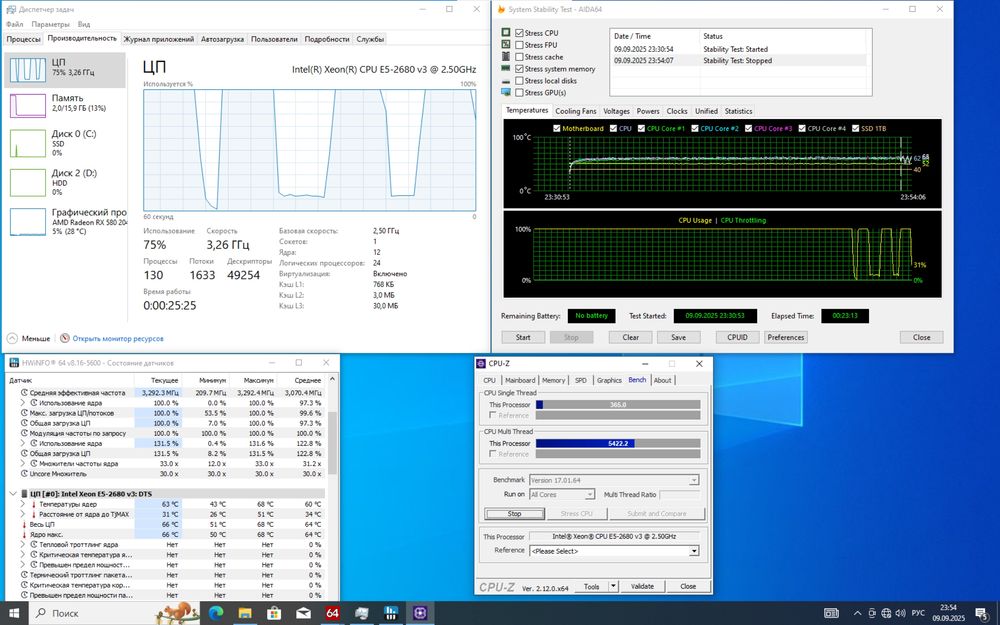Image resolution: width=1000 pixels, height=625 pixels.
Task: Select the Память memory graph in Task Manager
Action: [28, 105]
